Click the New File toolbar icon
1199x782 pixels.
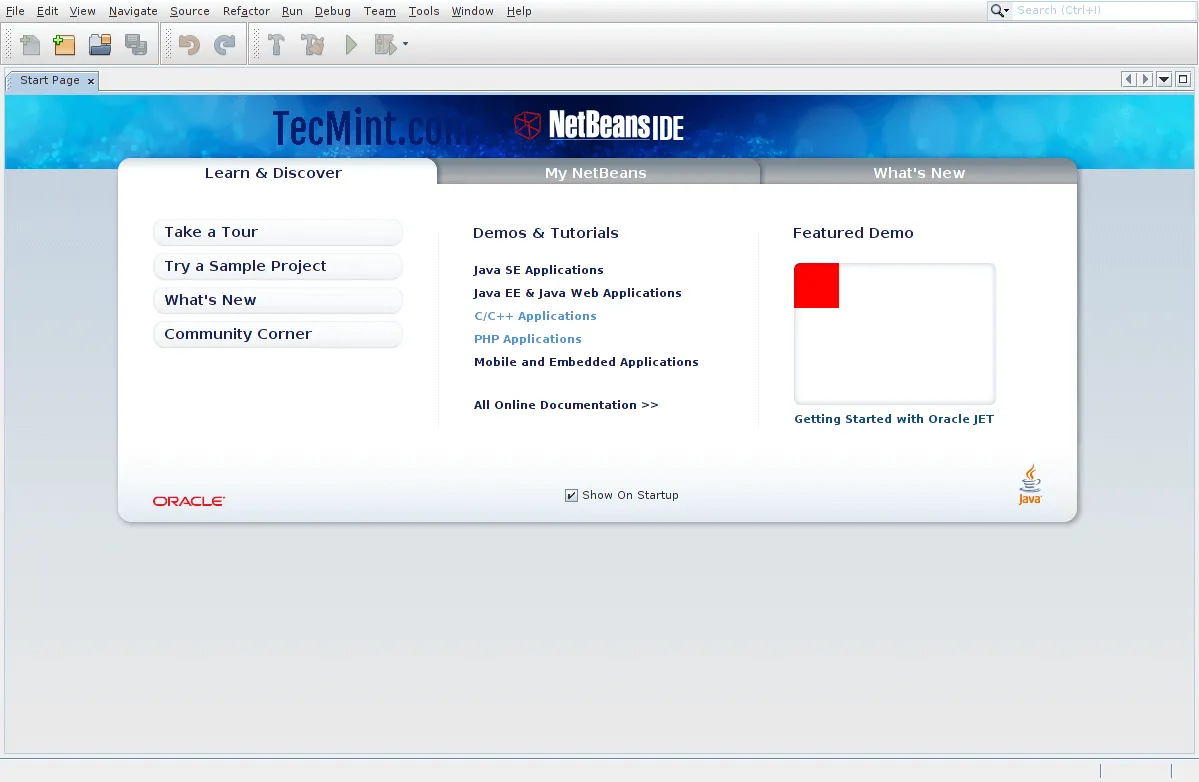[x=31, y=45]
